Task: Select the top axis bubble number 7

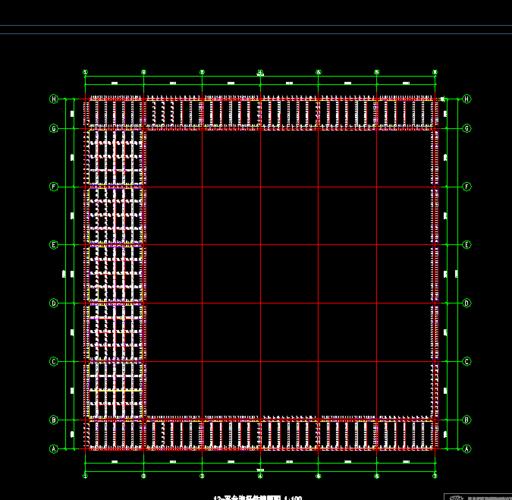Action: (435, 72)
